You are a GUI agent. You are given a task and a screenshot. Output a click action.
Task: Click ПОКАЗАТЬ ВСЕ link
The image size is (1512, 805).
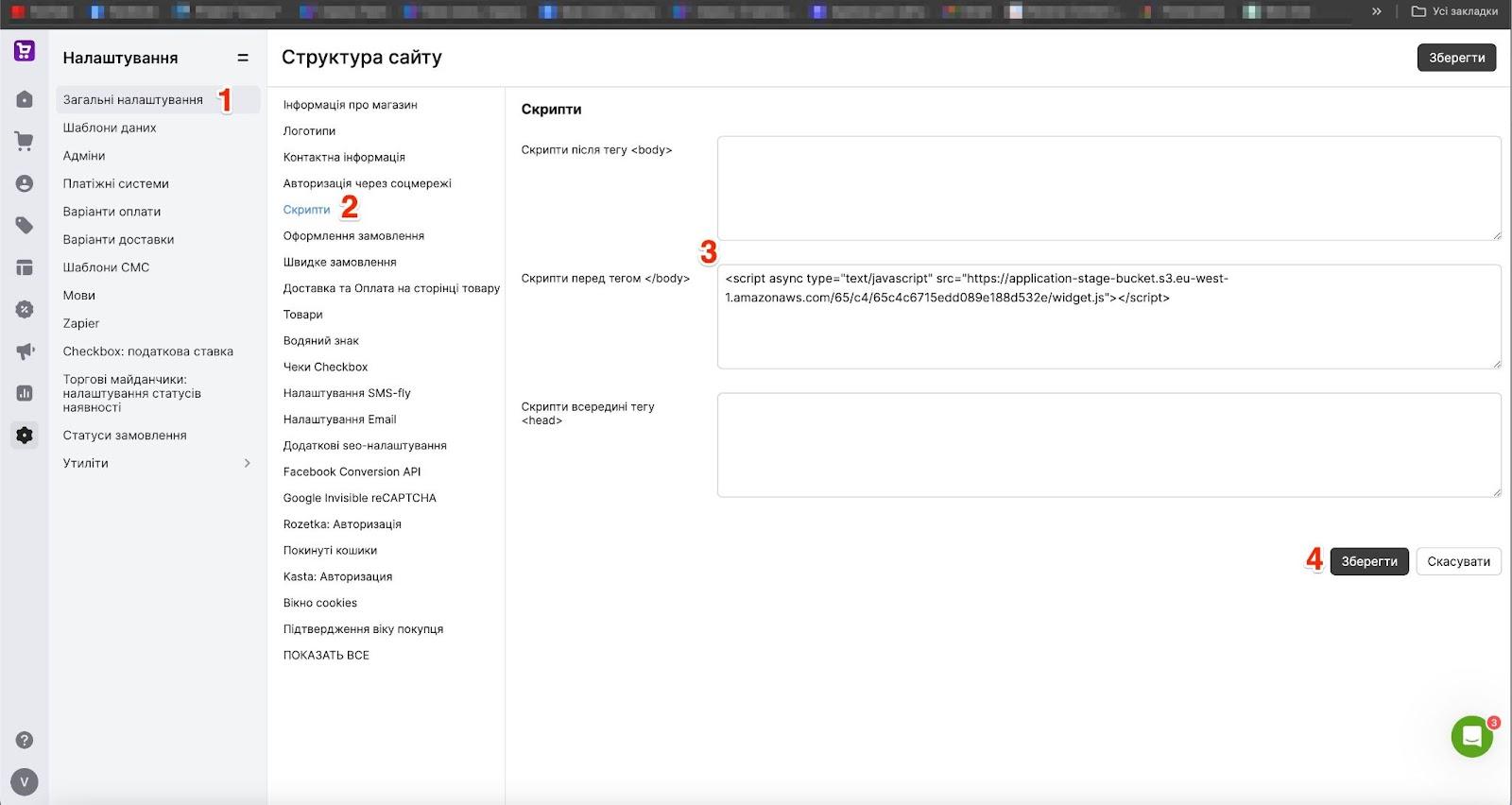(x=326, y=656)
